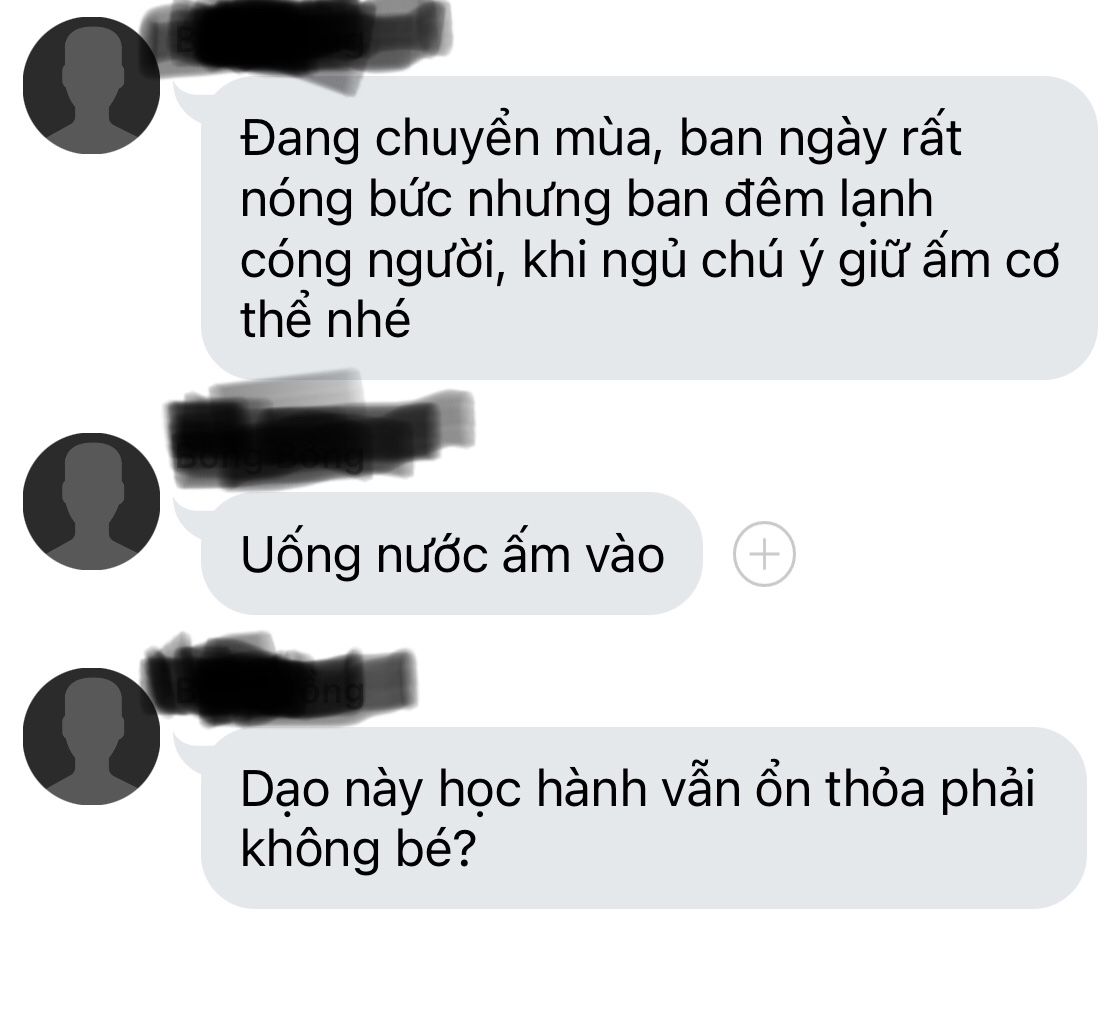Click the line 'Đang chuyển mùa, ban ngày rất'

tap(601, 140)
